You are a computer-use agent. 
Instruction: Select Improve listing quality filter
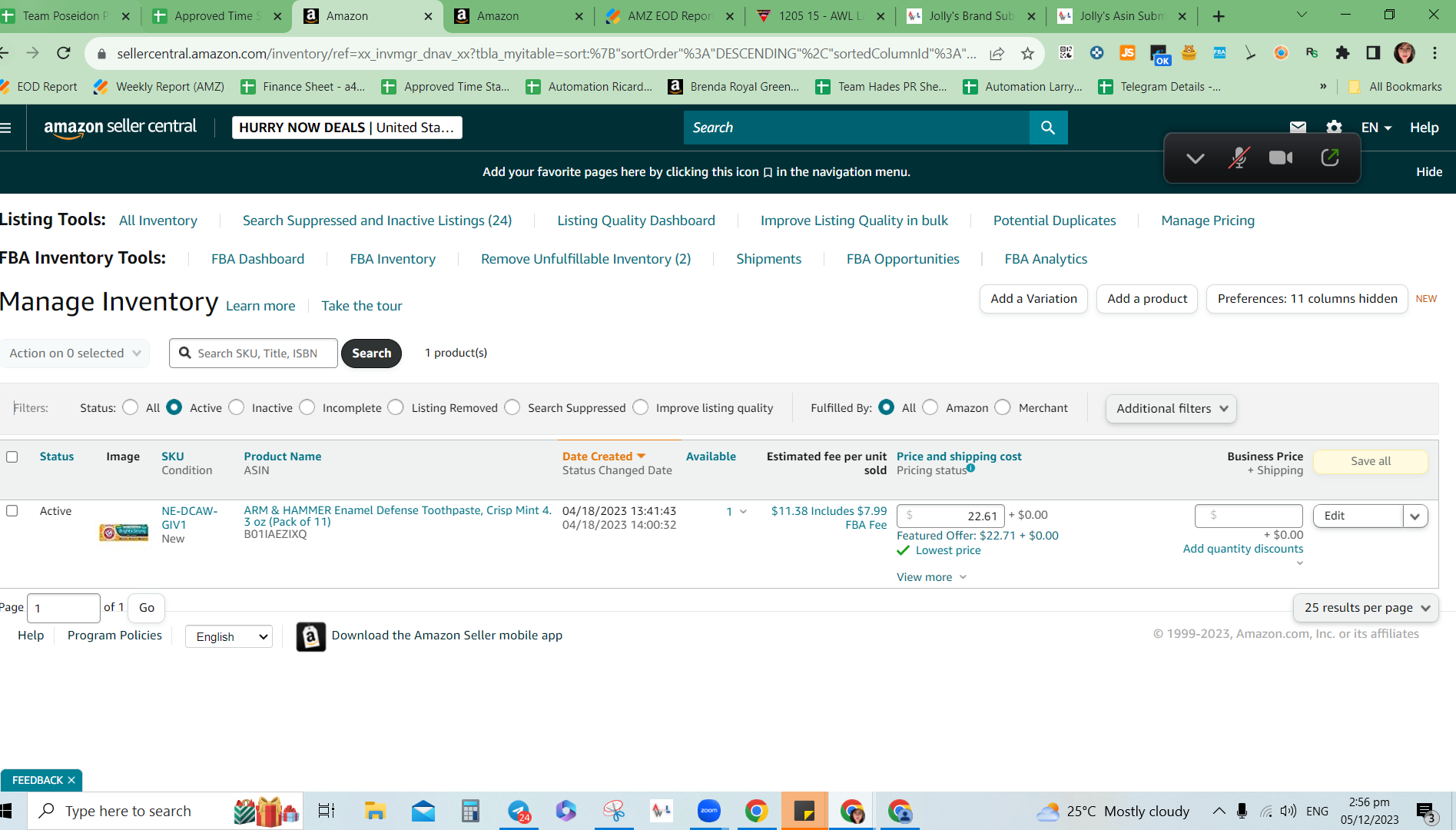pos(641,407)
